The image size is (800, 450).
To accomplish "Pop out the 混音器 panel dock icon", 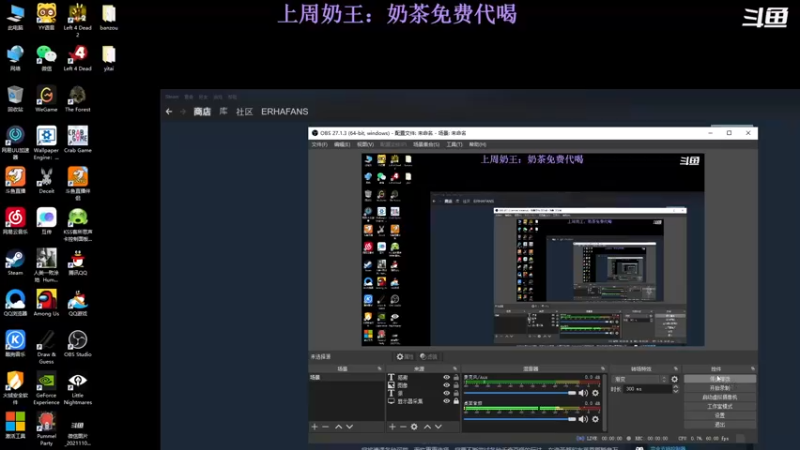I will tap(603, 368).
